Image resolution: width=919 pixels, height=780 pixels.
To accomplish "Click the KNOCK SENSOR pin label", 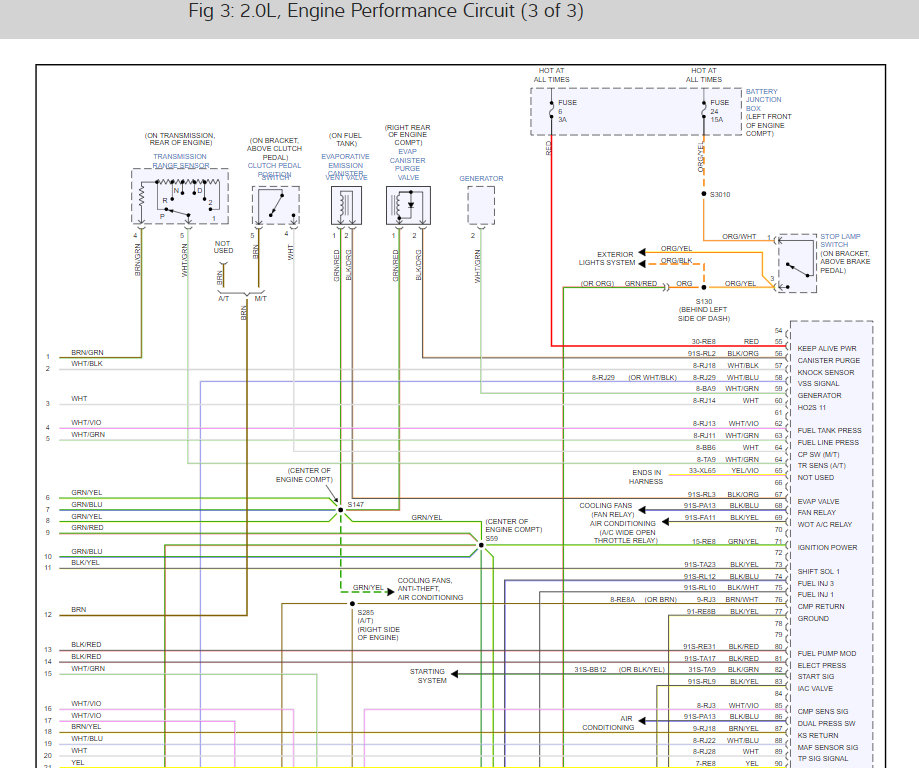I will (825, 372).
